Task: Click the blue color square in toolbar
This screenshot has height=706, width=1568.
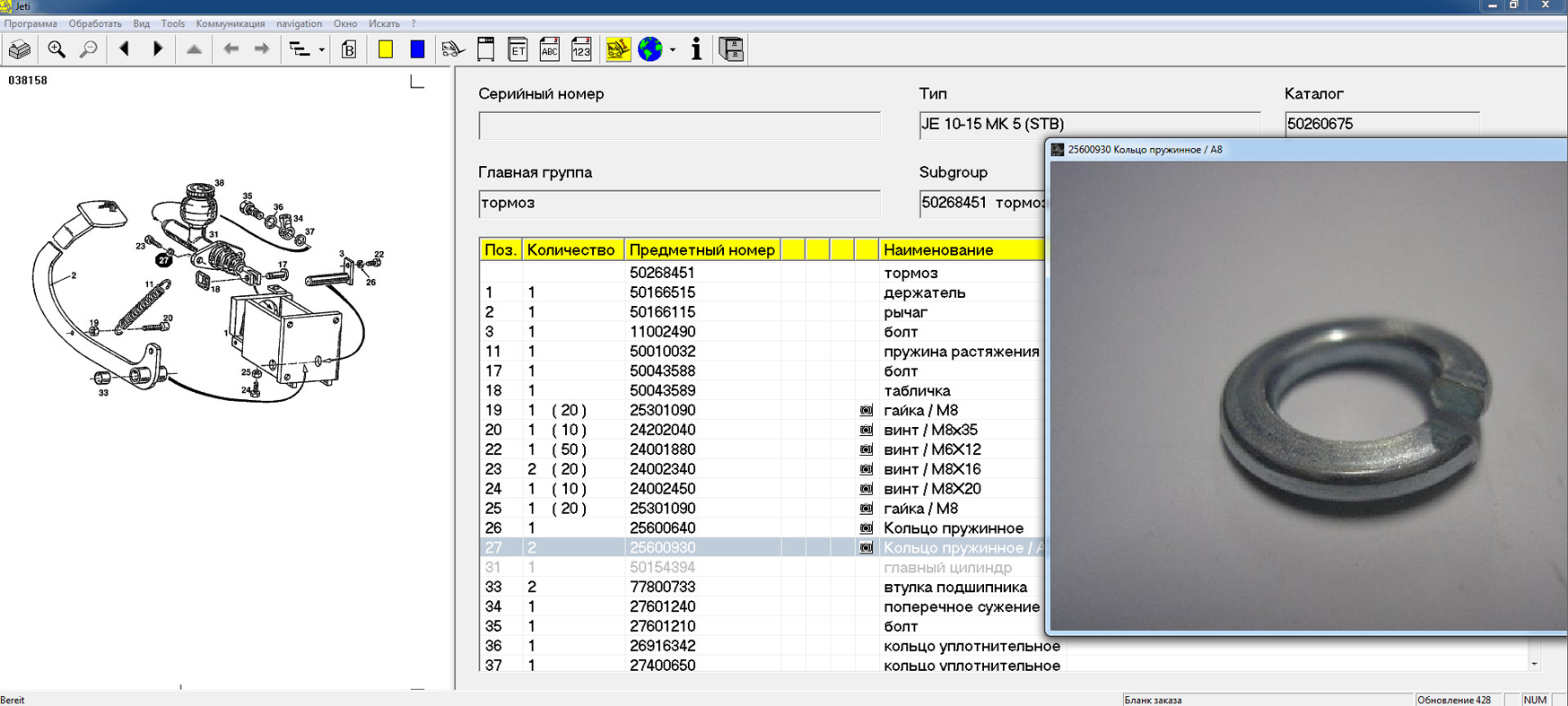Action: [417, 49]
